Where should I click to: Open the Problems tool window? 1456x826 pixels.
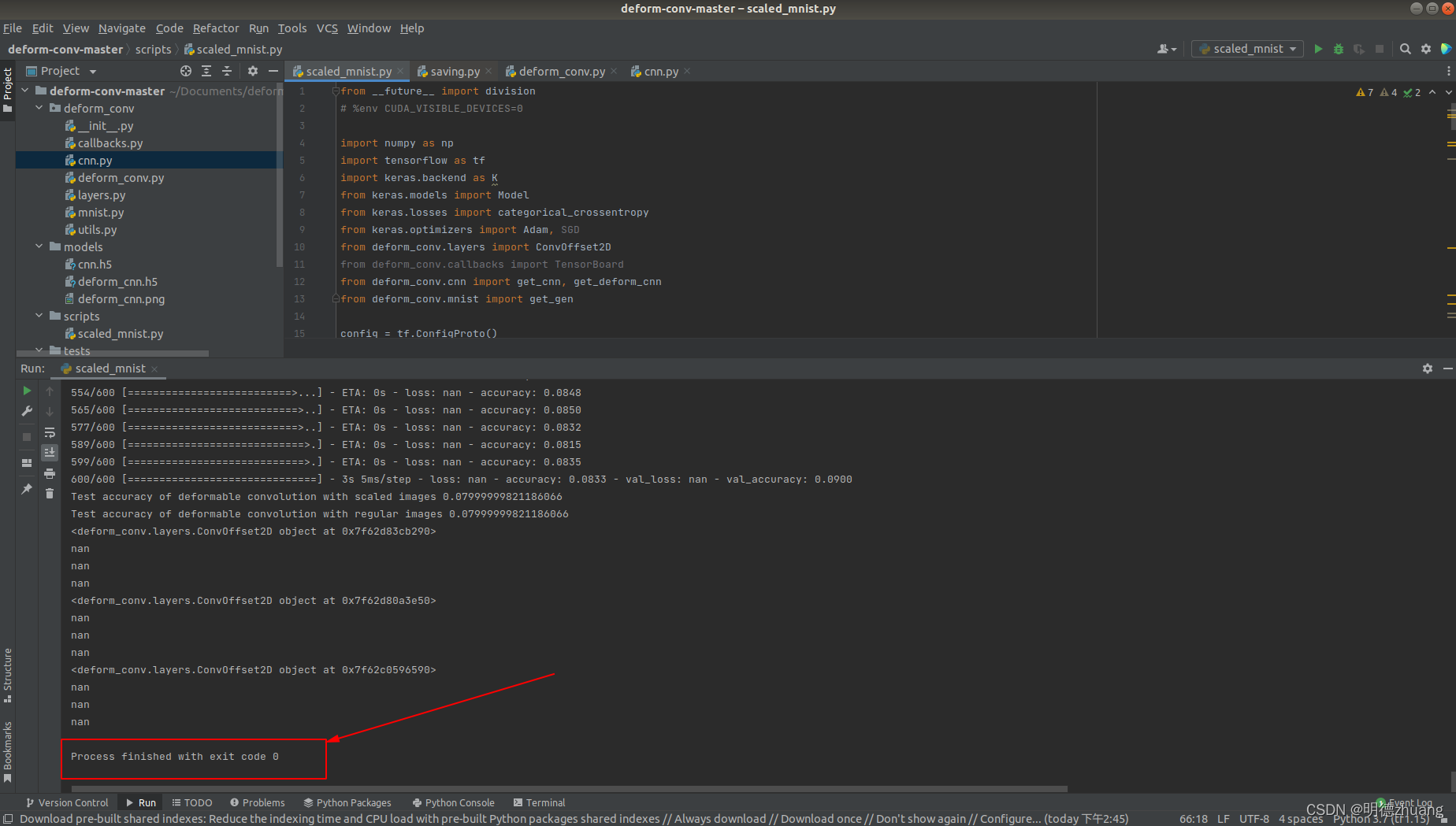coord(258,802)
